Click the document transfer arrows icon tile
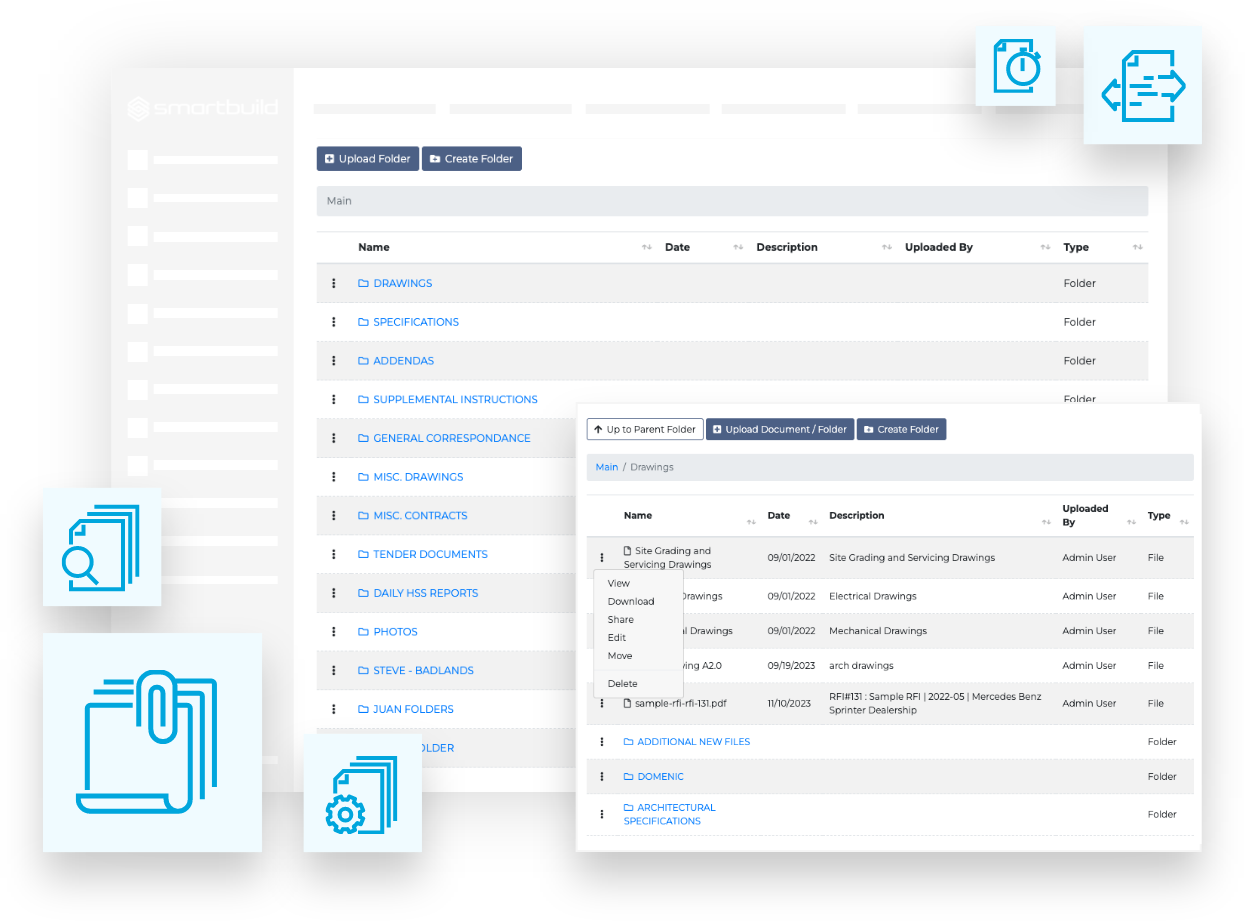 1142,85
